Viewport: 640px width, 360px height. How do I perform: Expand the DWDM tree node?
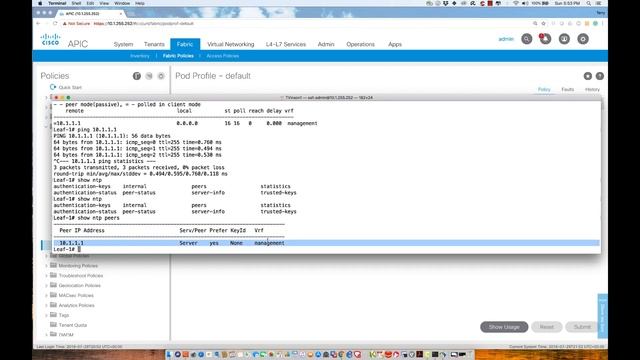tap(46, 335)
